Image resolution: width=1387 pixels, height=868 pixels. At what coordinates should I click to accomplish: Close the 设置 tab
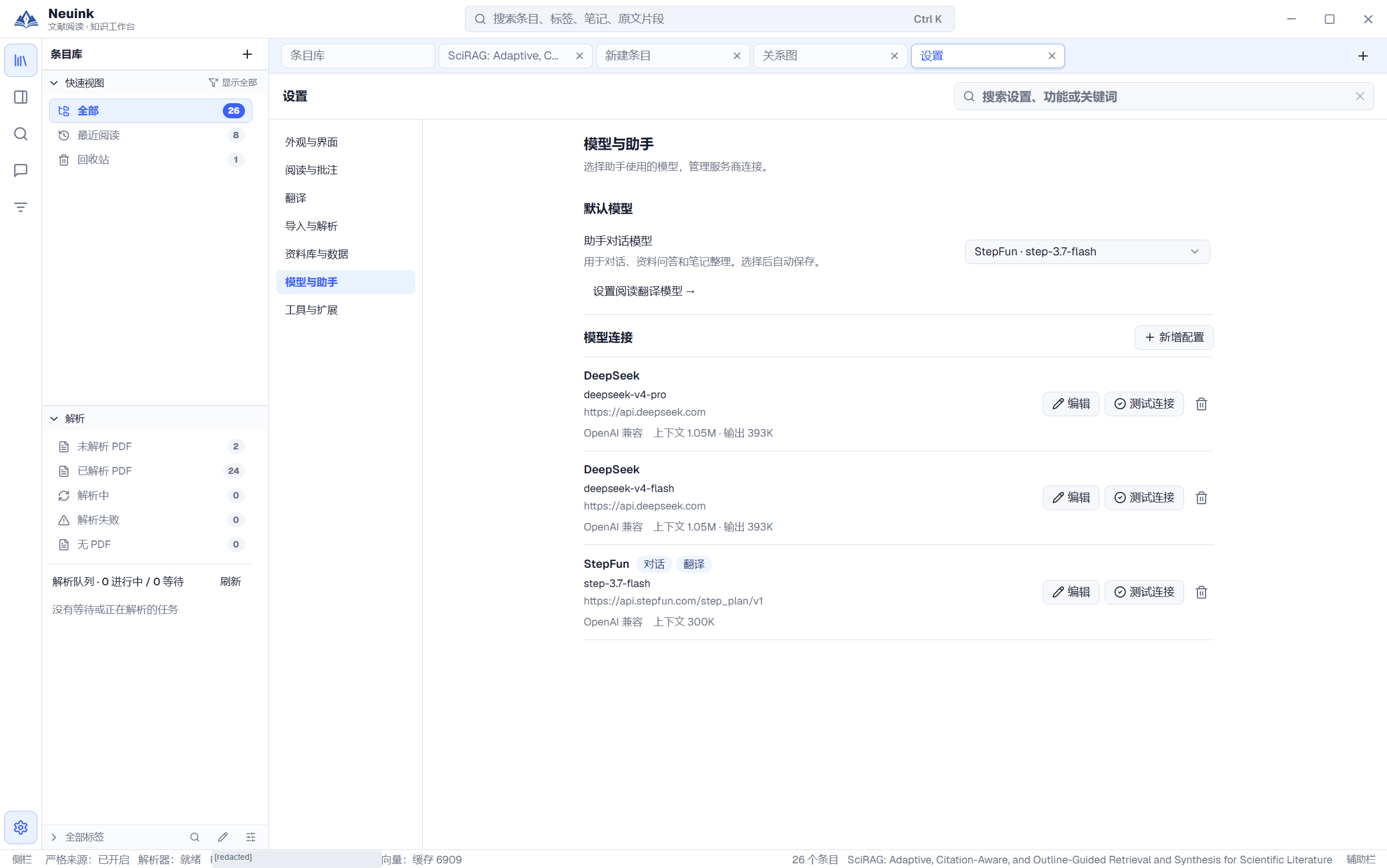(1052, 56)
